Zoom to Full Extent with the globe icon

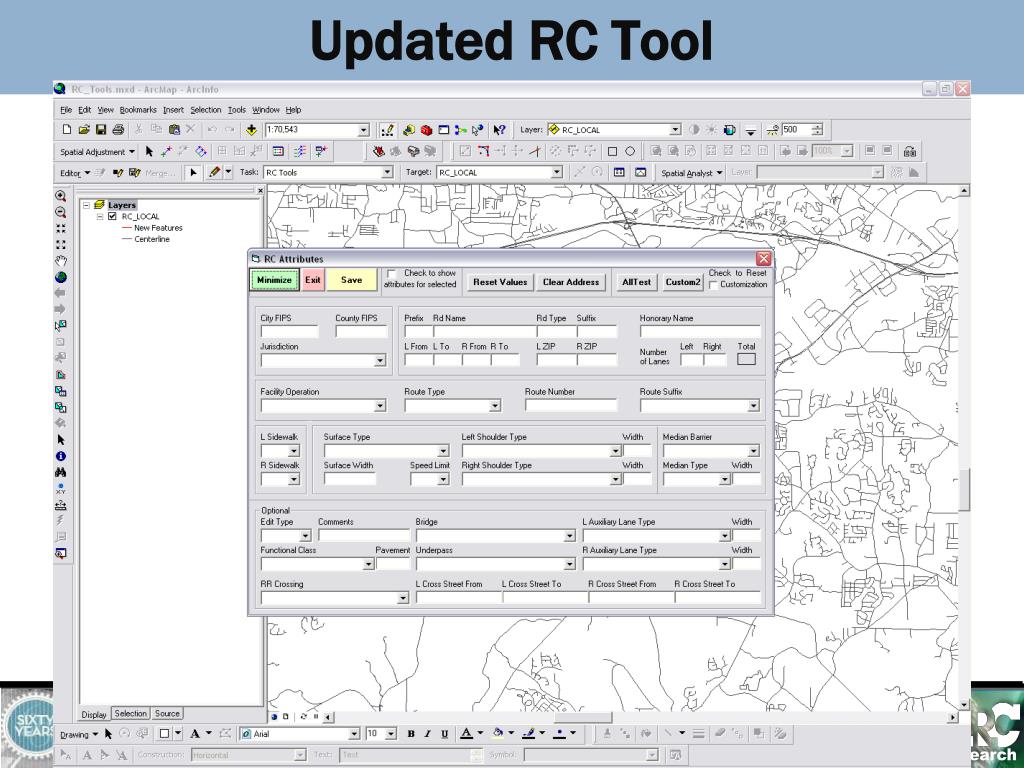tap(61, 277)
